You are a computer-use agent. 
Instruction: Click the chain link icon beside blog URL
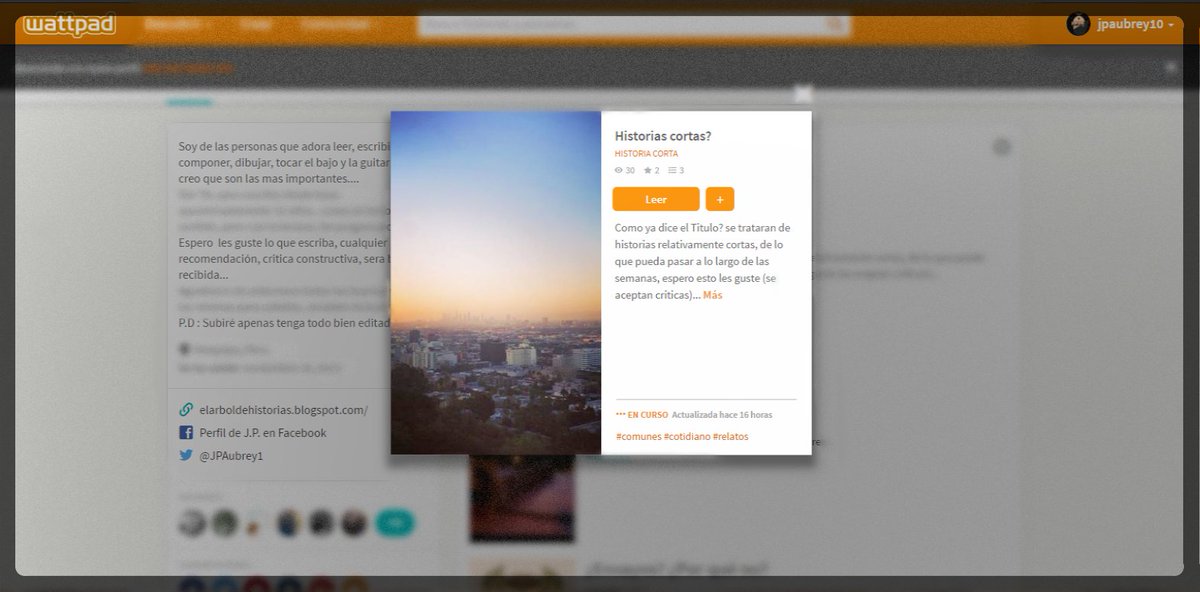click(185, 410)
